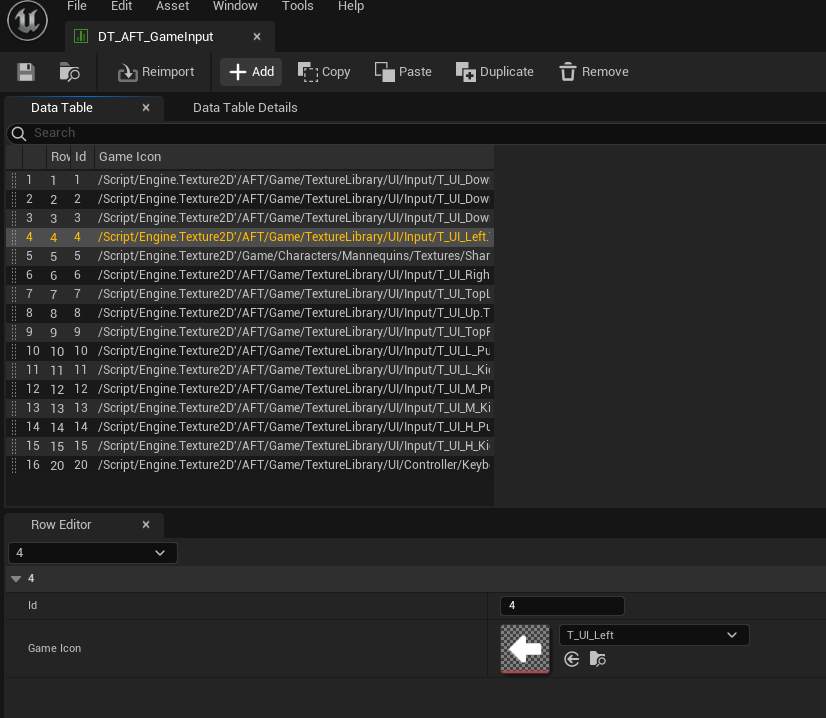Click inside the Id value field
826x718 pixels.
pyautogui.click(x=561, y=605)
